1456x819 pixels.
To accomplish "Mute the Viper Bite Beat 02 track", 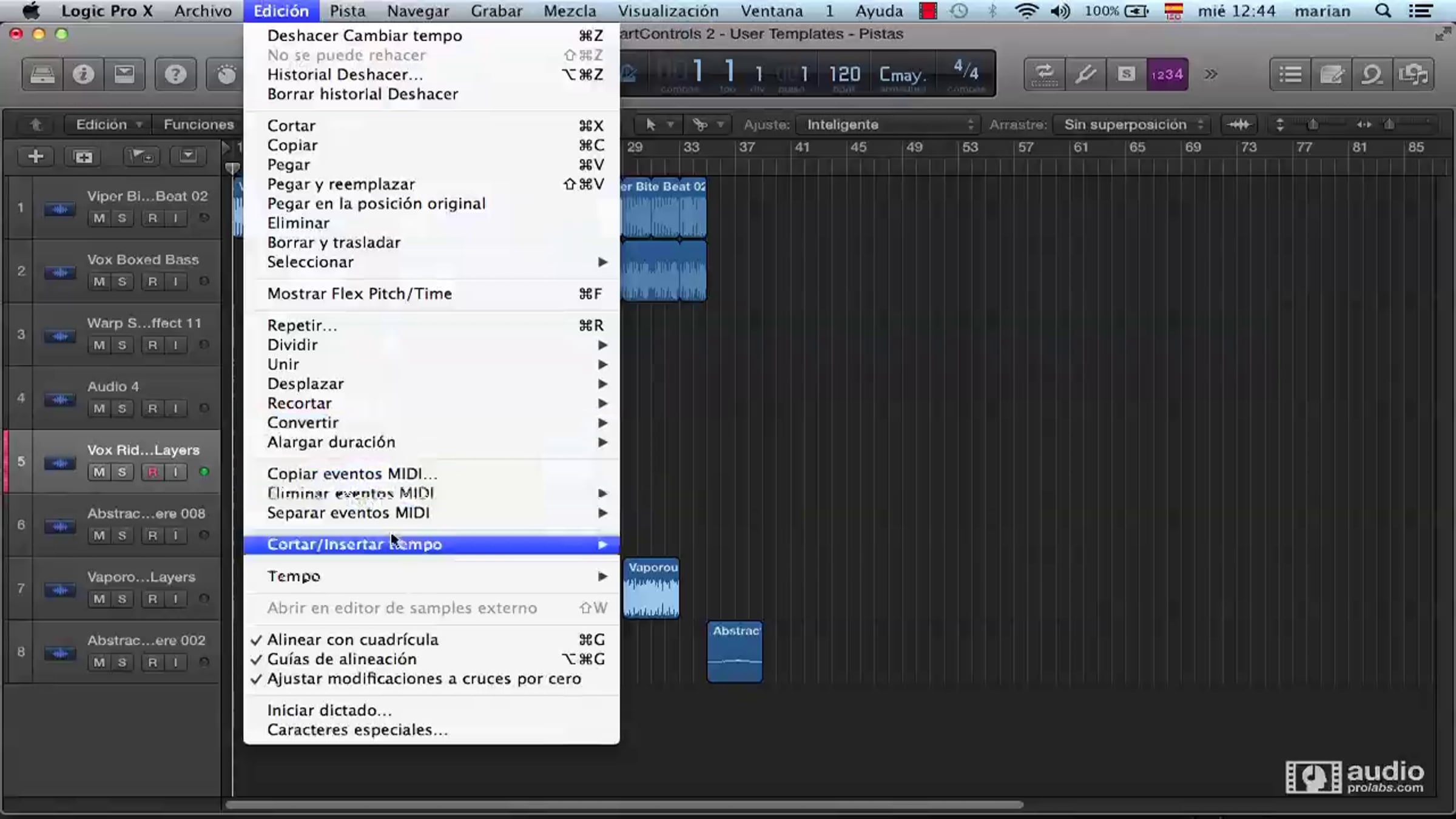I will tap(99, 218).
